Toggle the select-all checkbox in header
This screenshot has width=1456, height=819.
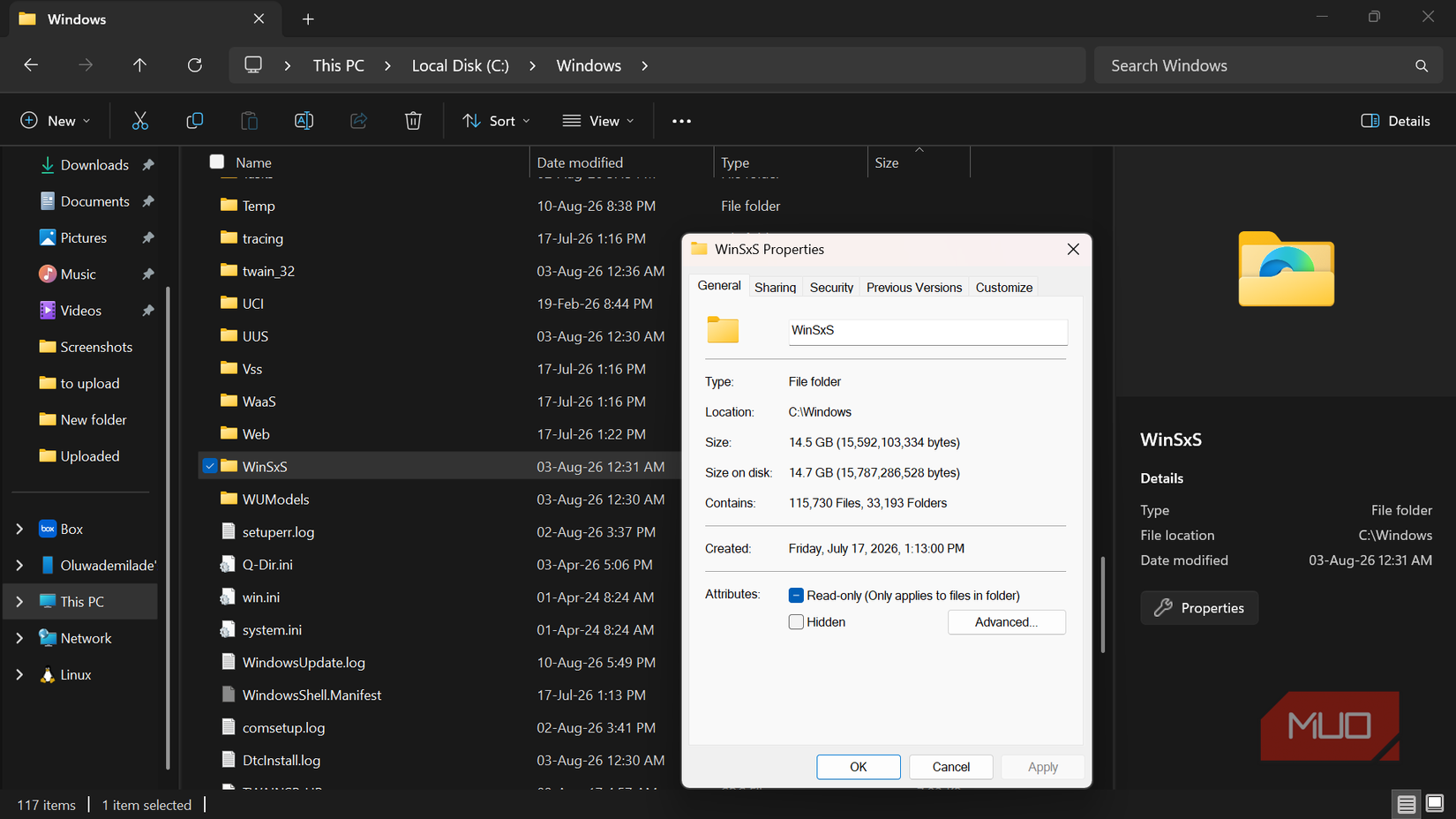tap(217, 162)
